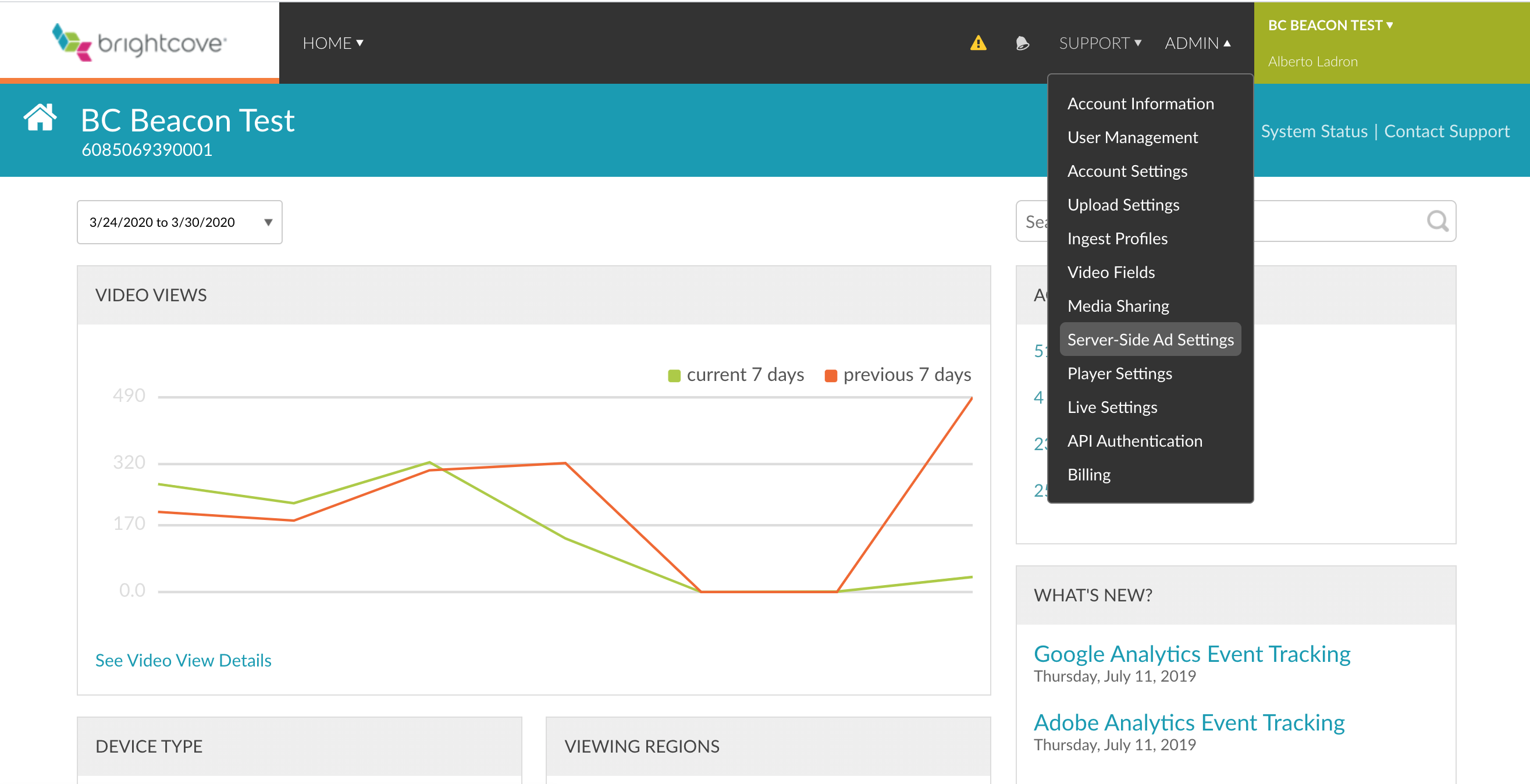This screenshot has height=784, width=1530.
Task: Open Google Analytics Event Tracking article
Action: 1191,654
